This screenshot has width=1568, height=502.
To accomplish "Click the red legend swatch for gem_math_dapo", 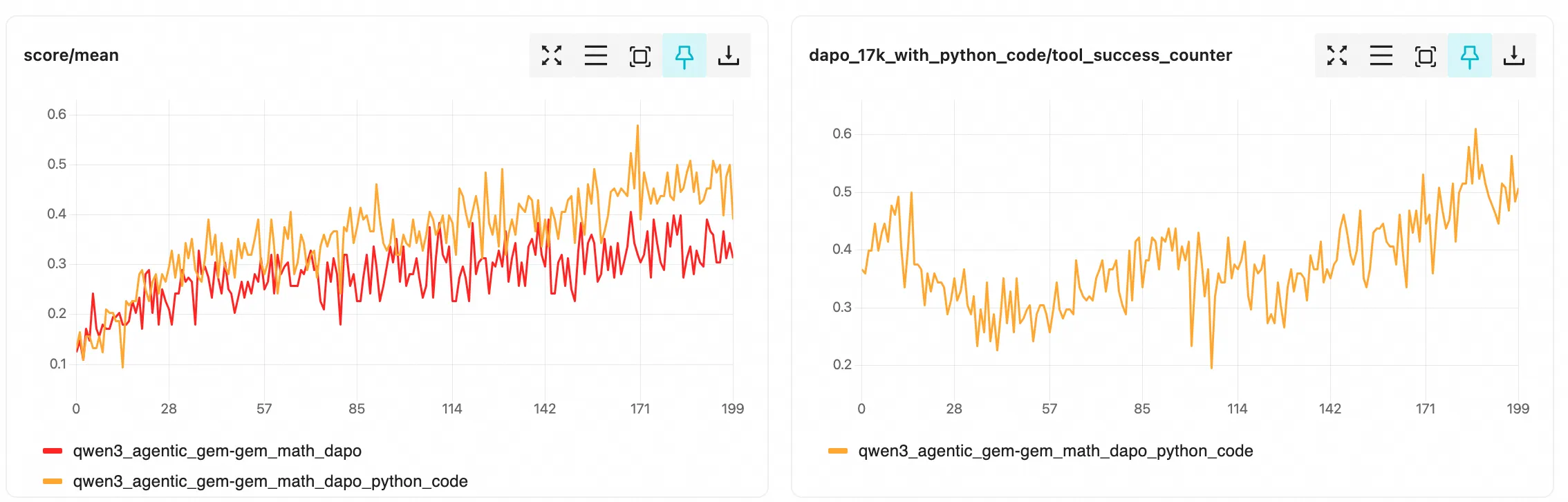I will click(x=53, y=451).
